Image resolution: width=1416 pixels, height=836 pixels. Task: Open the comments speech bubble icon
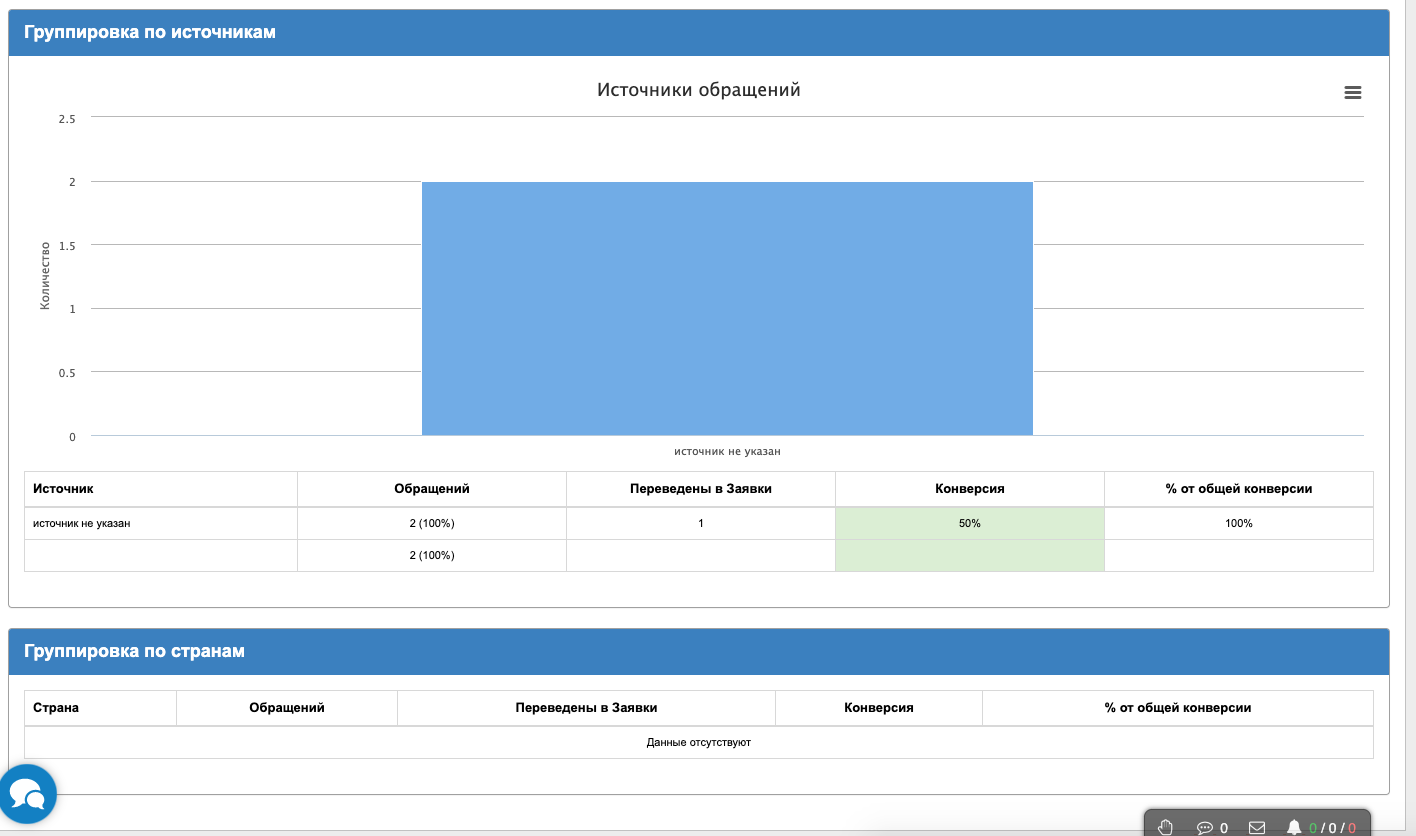[1205, 827]
